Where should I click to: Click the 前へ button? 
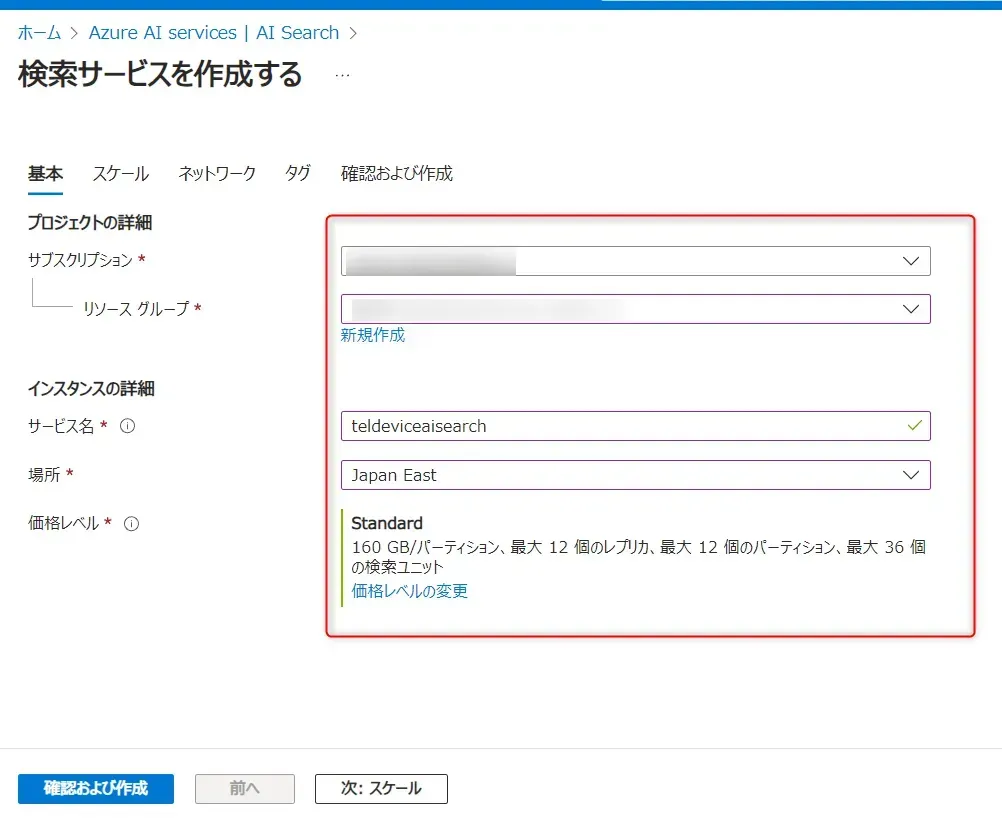(244, 788)
